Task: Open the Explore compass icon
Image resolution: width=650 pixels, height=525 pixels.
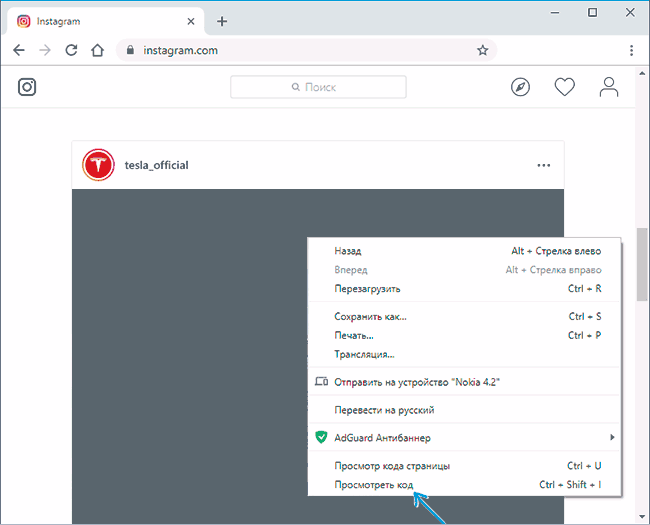Action: click(x=520, y=87)
